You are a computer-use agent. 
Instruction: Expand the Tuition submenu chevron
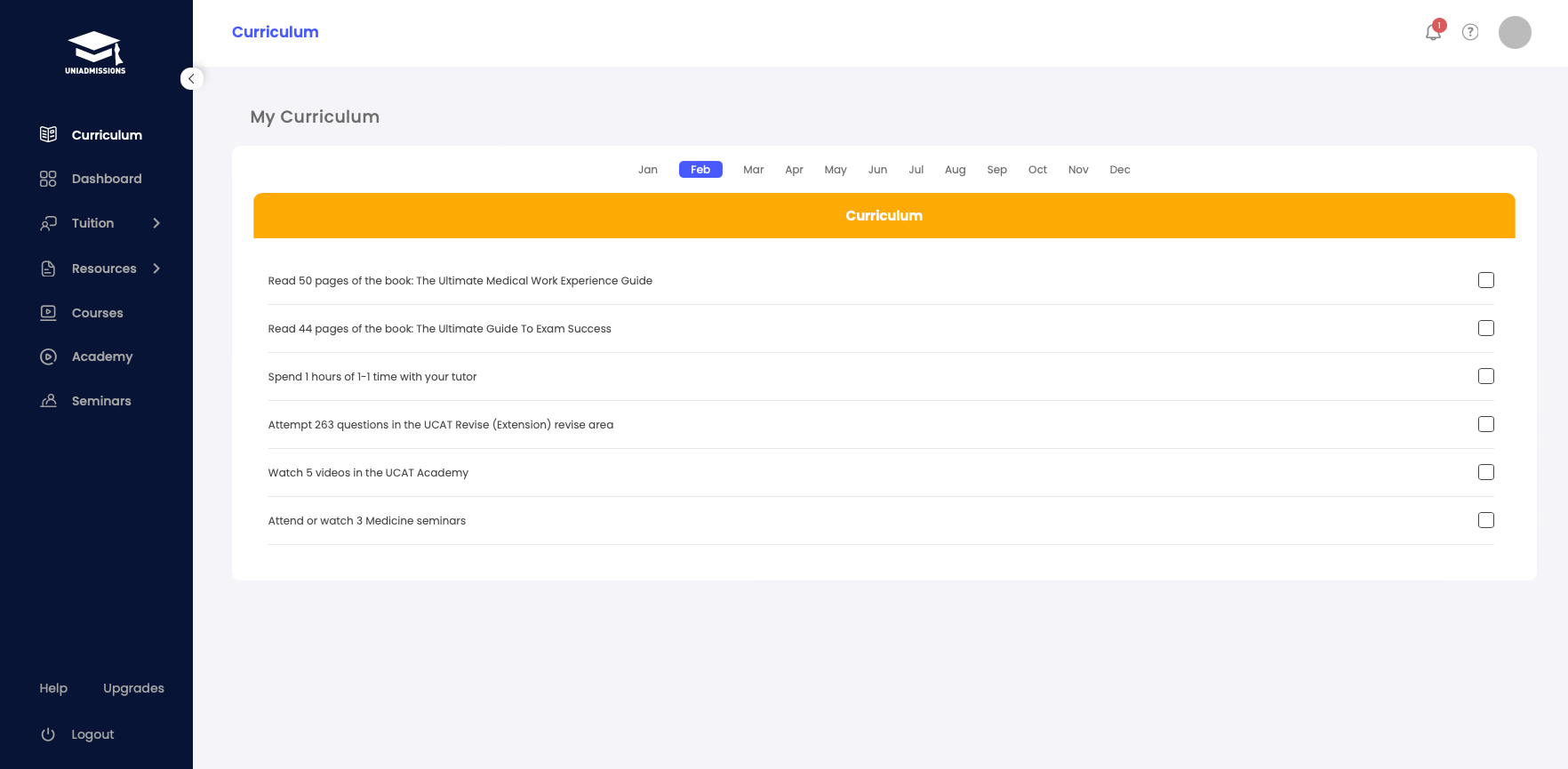click(156, 223)
